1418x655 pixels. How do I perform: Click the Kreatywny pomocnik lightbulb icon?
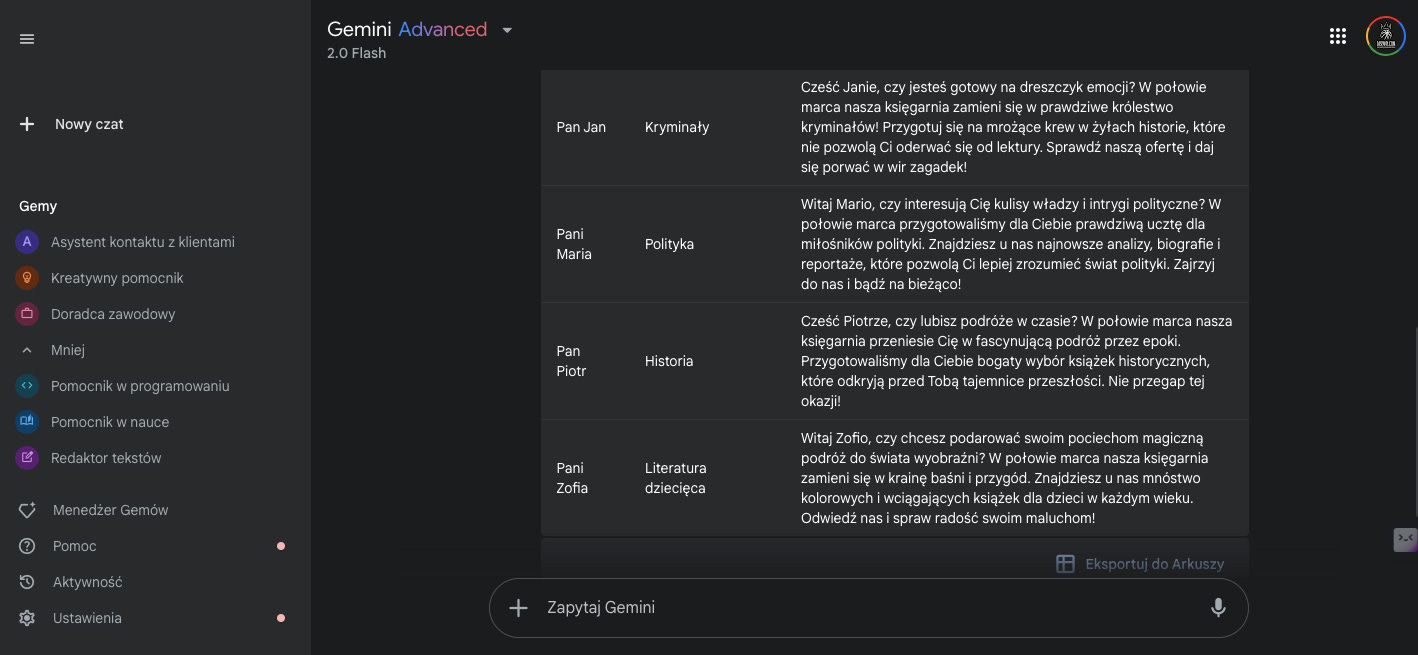tap(27, 278)
